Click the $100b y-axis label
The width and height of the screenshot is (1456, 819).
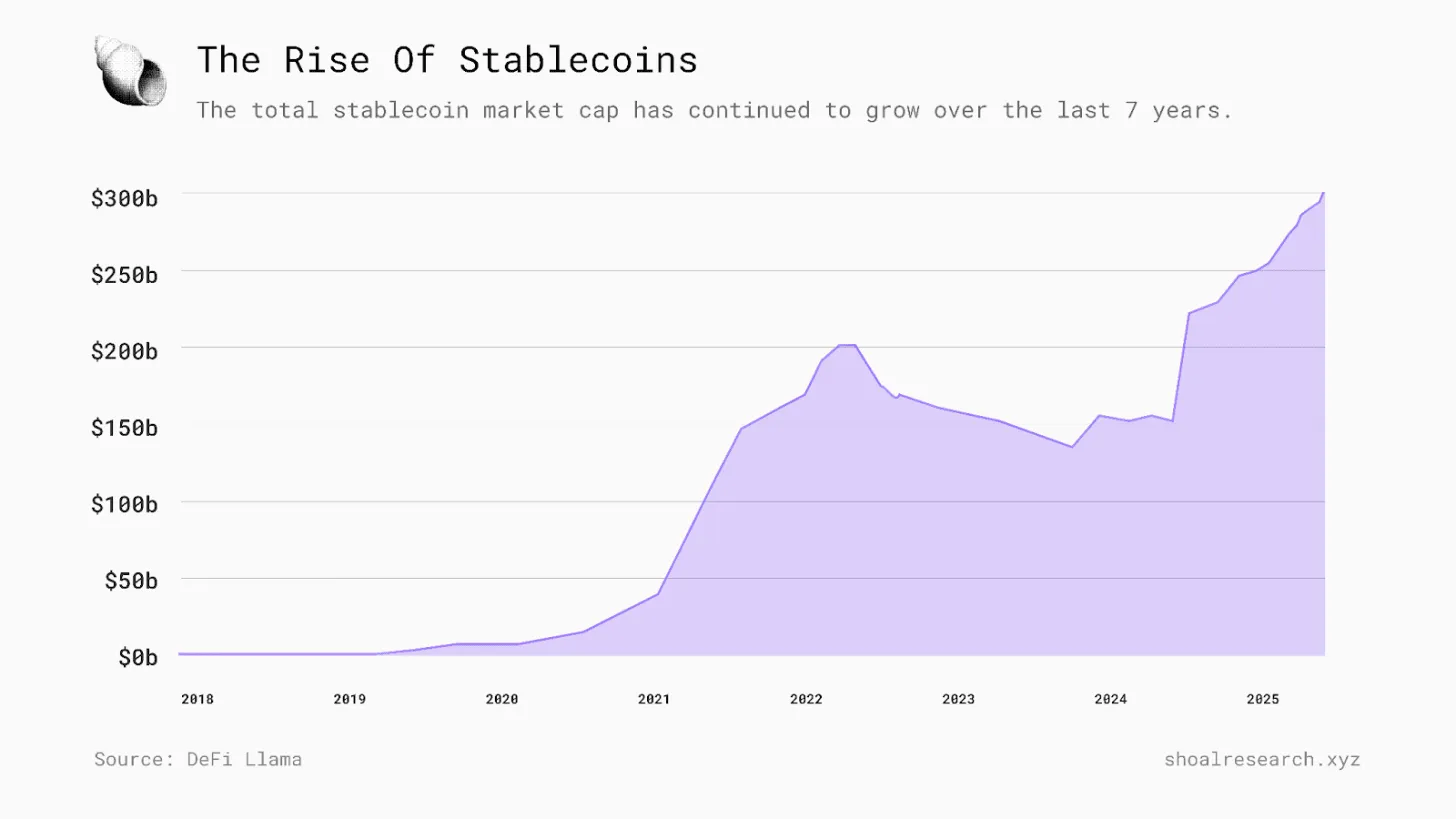tap(124, 504)
